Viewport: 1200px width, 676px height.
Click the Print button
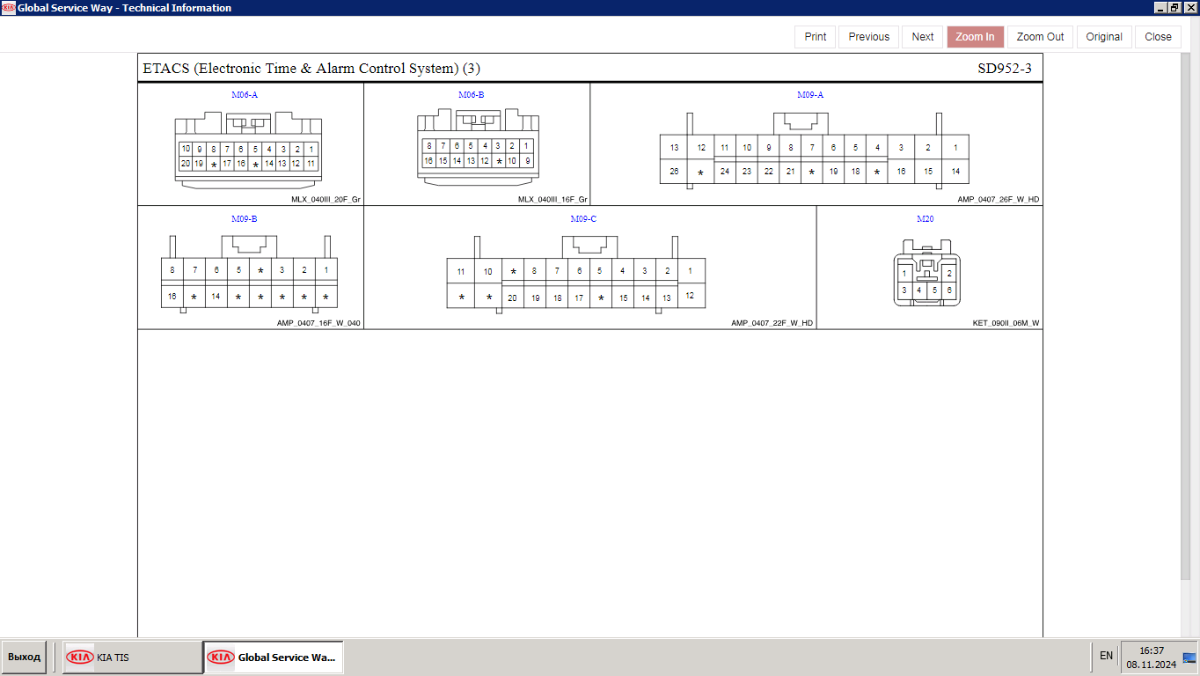tap(815, 37)
